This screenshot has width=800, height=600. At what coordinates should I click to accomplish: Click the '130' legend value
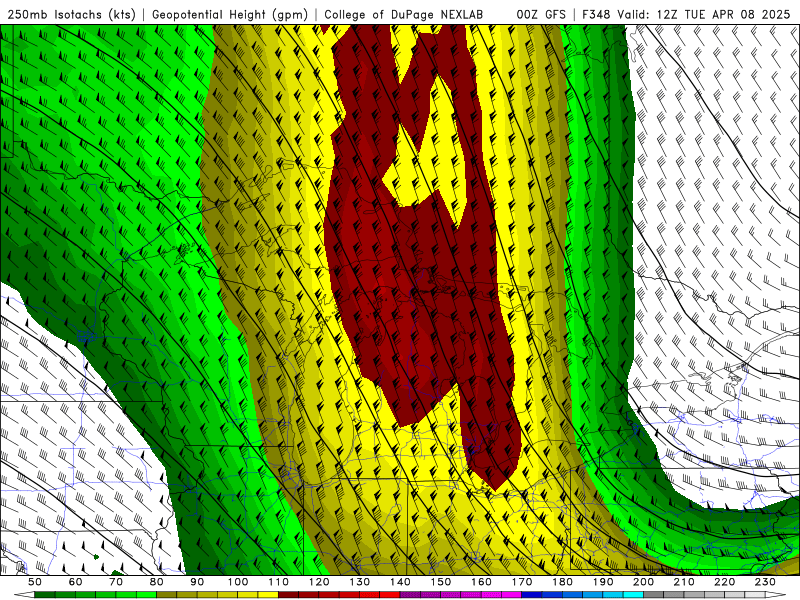pyautogui.click(x=360, y=582)
